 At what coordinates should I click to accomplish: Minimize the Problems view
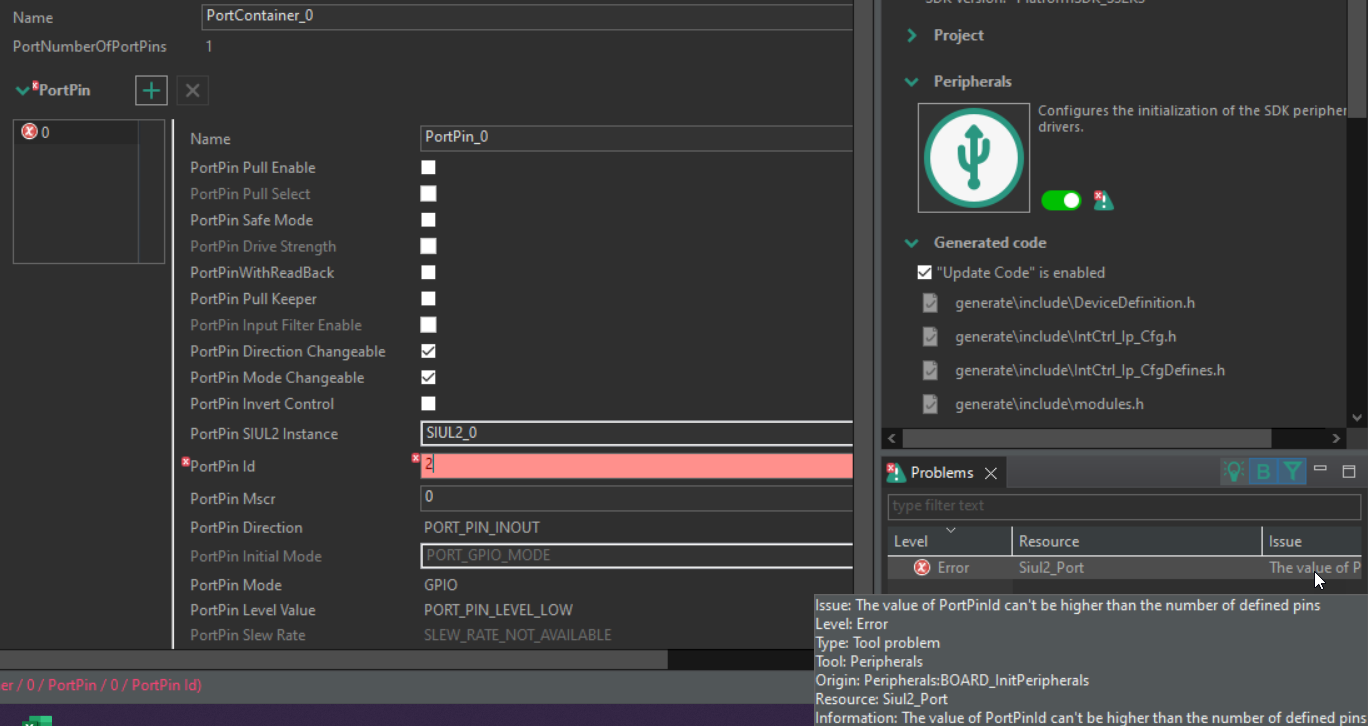(1320, 469)
